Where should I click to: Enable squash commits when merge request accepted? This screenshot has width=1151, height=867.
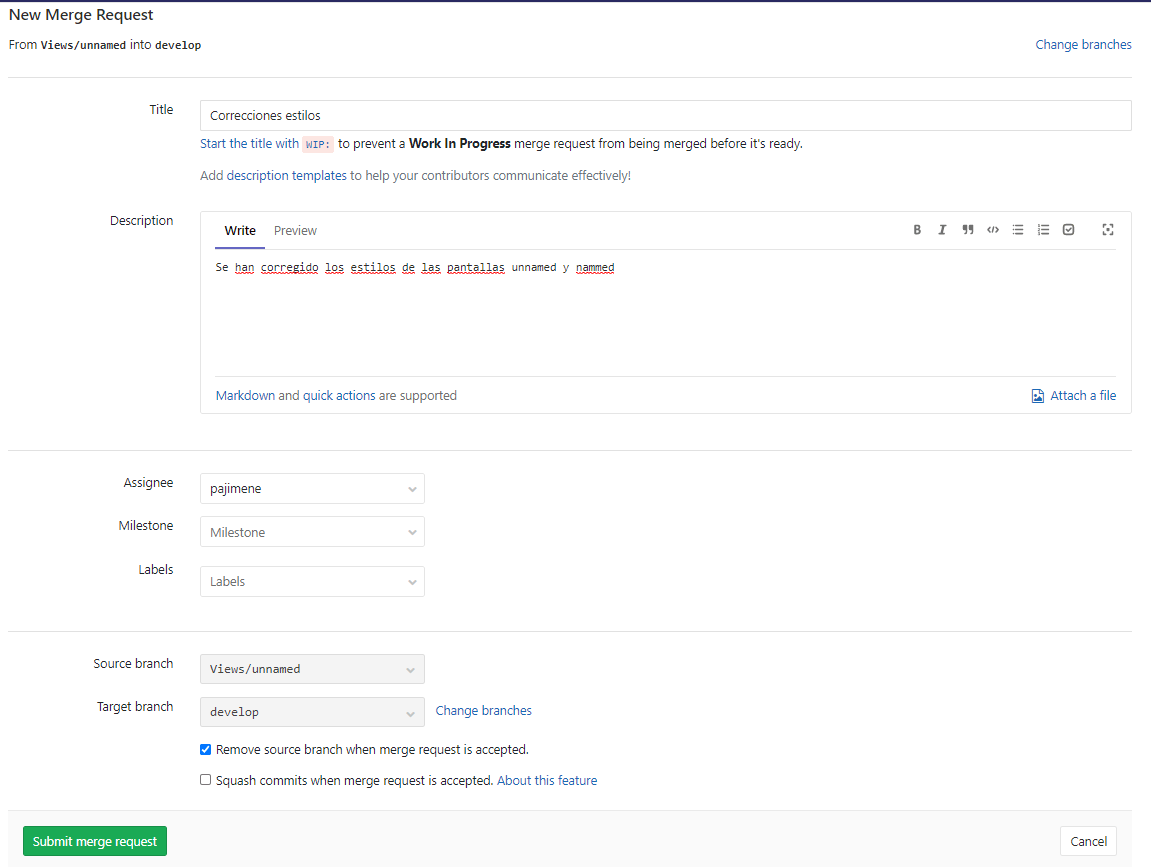coord(205,779)
